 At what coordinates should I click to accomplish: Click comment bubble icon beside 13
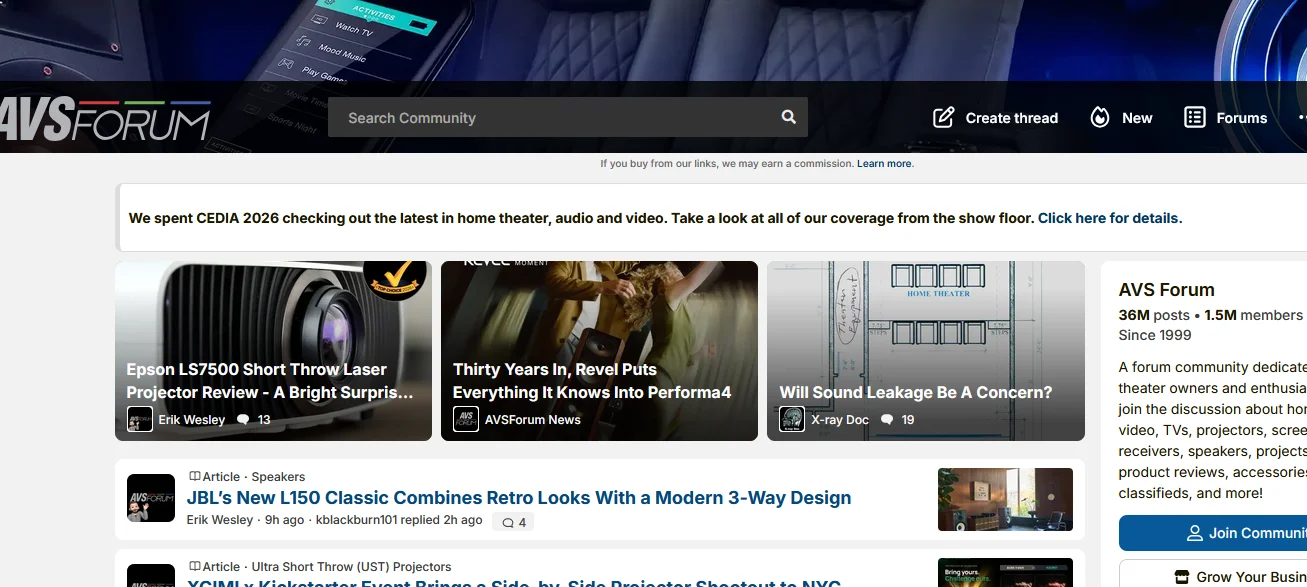coord(243,420)
